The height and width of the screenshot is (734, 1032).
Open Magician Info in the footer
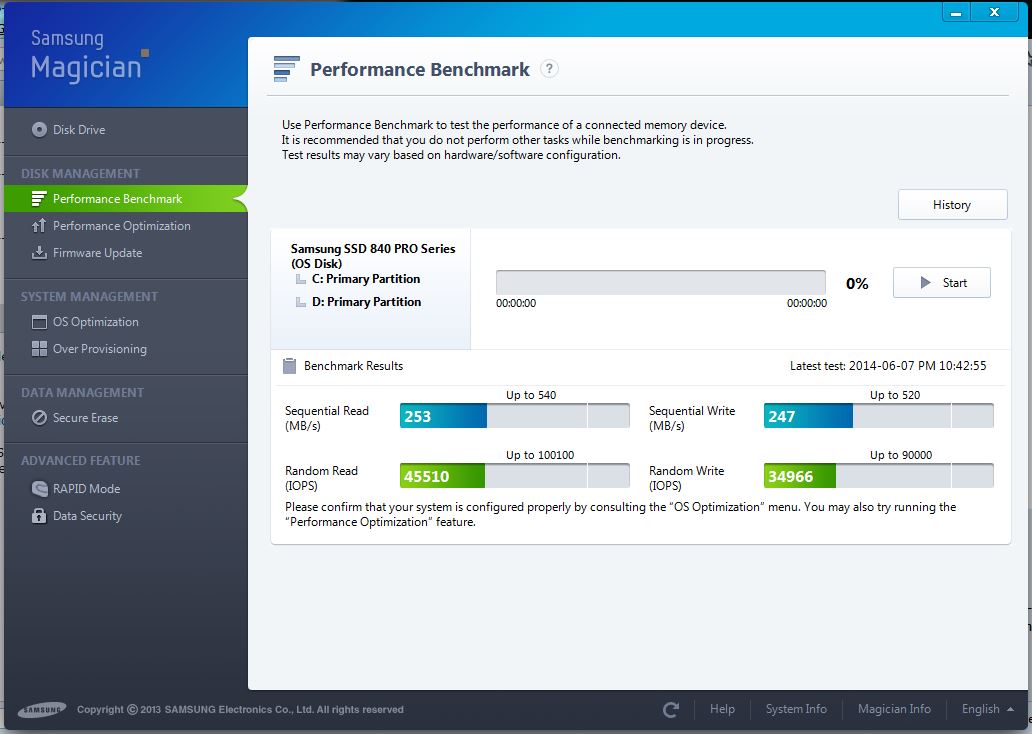(894, 709)
